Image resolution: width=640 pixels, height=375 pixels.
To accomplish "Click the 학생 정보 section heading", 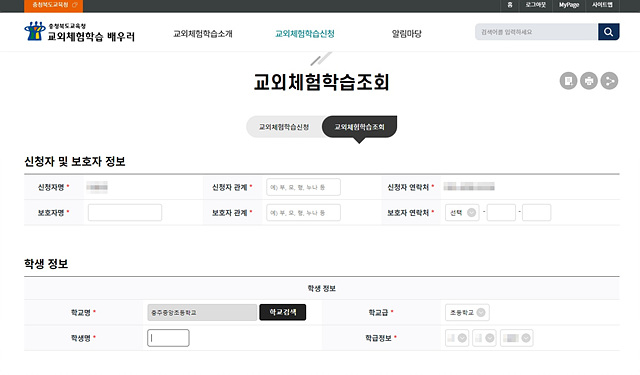I will (x=46, y=264).
